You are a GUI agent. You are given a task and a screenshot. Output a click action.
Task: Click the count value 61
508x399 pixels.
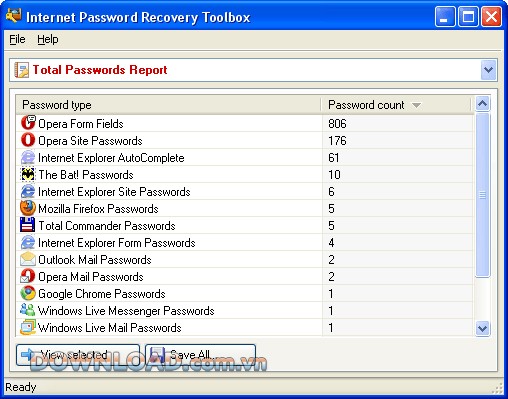coord(334,158)
